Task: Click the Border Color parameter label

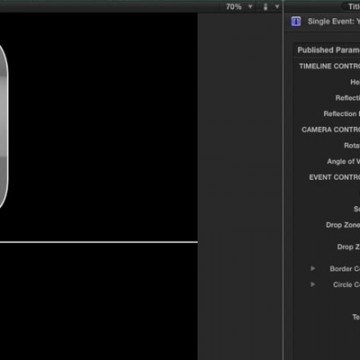Action: pyautogui.click(x=345, y=269)
